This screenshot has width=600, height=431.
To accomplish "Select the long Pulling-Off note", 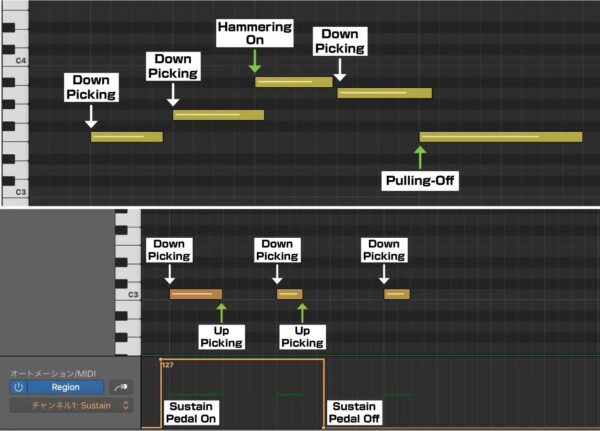I will point(500,137).
